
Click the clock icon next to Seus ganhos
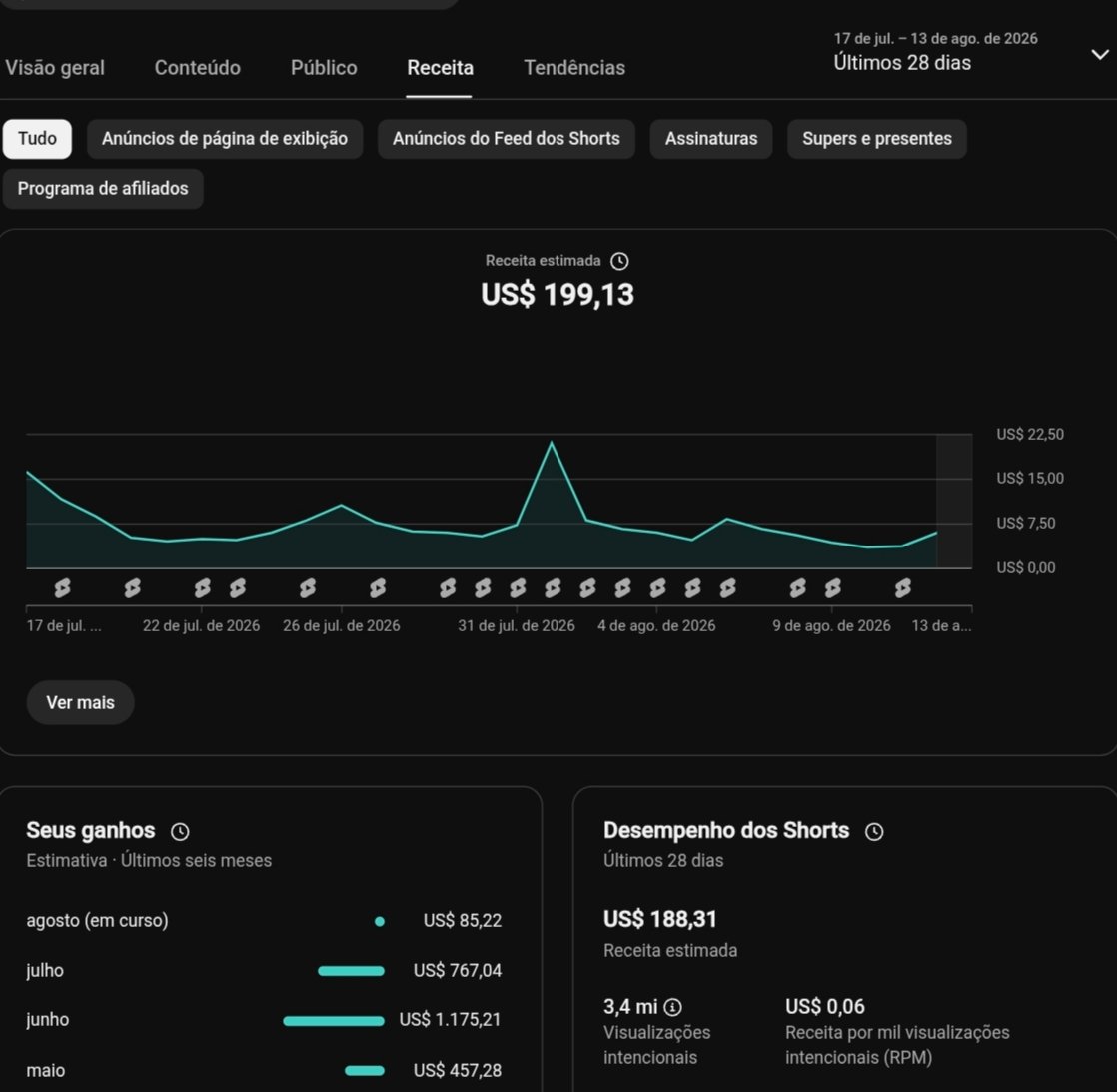[180, 832]
